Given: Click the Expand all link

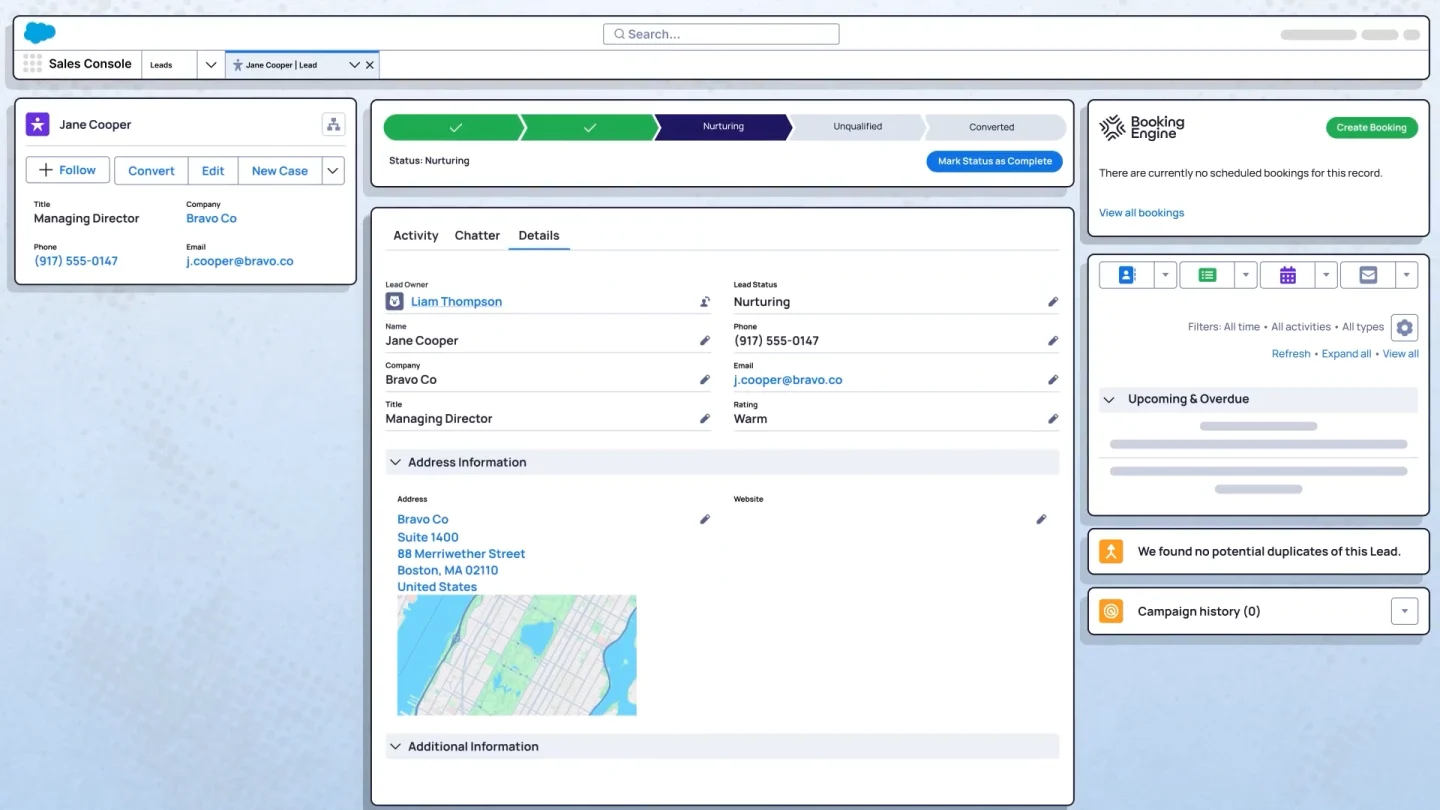Looking at the screenshot, I should coord(1346,354).
